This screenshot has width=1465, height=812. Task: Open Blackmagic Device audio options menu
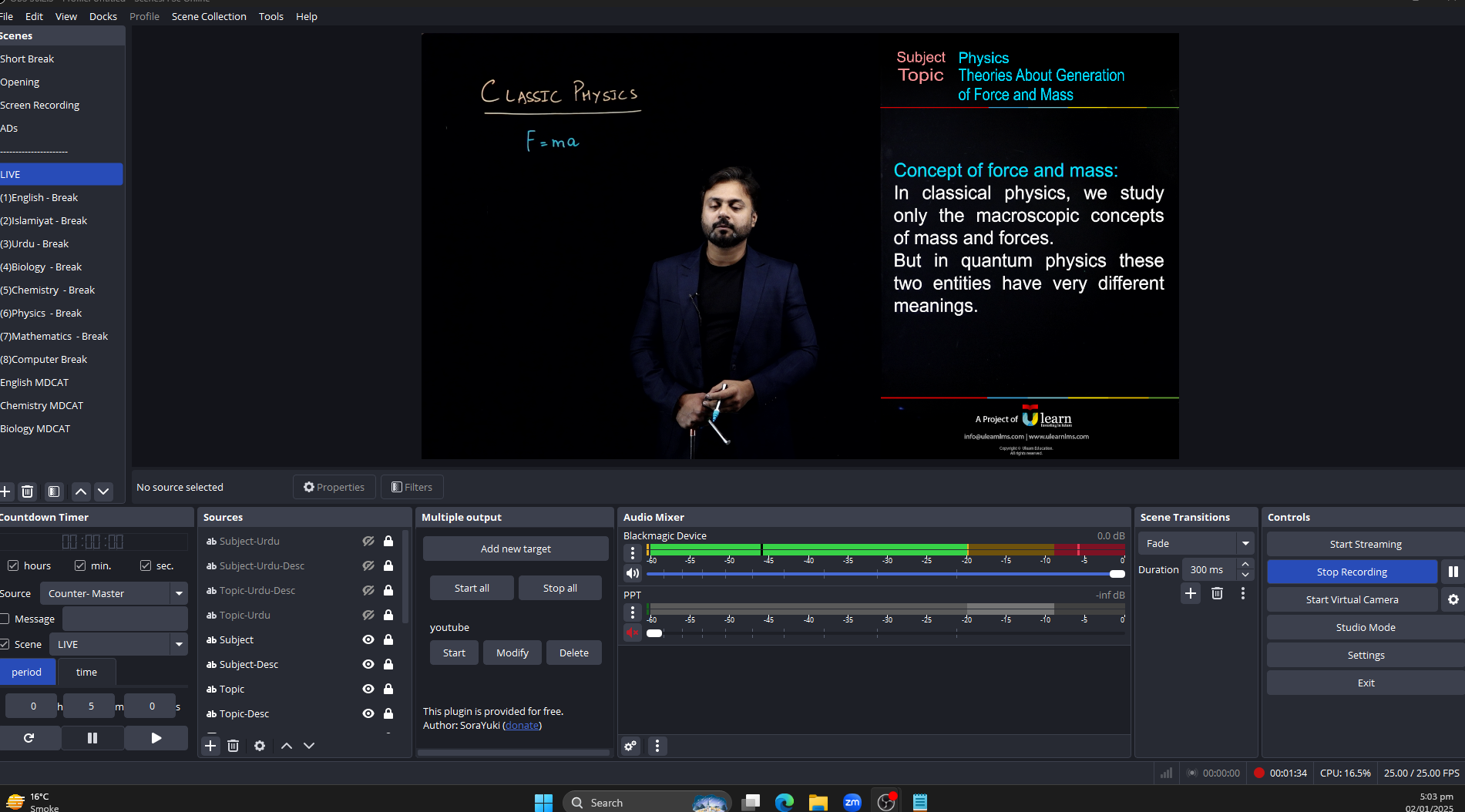[x=633, y=552]
